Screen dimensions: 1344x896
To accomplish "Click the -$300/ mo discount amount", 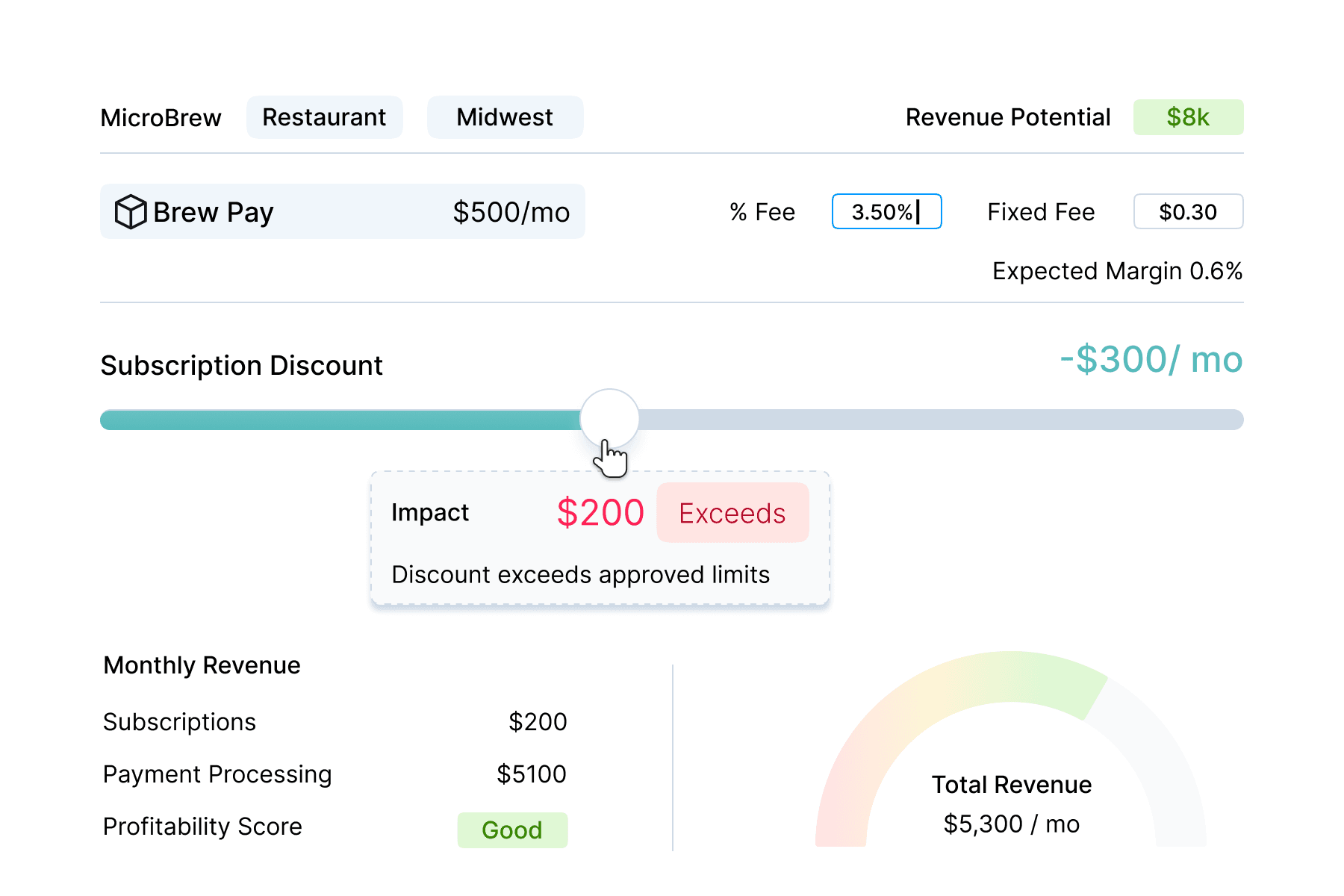I will coord(1151,360).
